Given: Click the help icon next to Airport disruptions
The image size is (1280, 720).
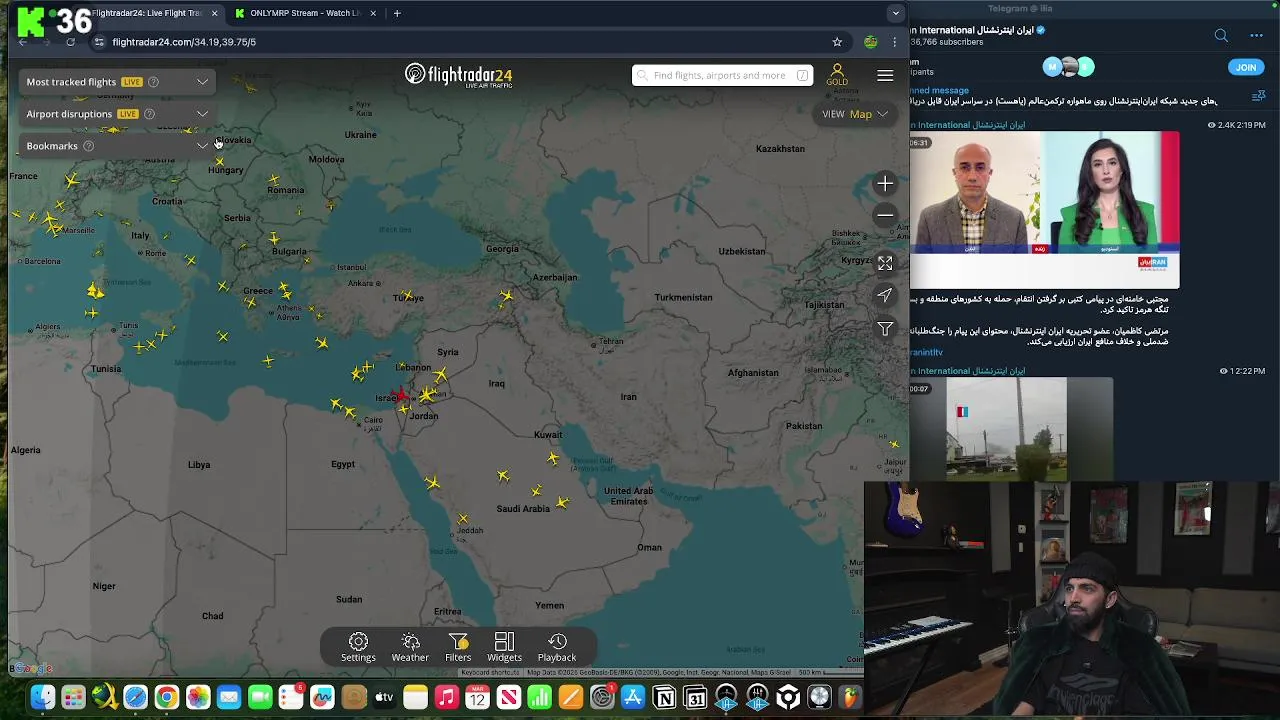Looking at the screenshot, I should click(x=149, y=114).
